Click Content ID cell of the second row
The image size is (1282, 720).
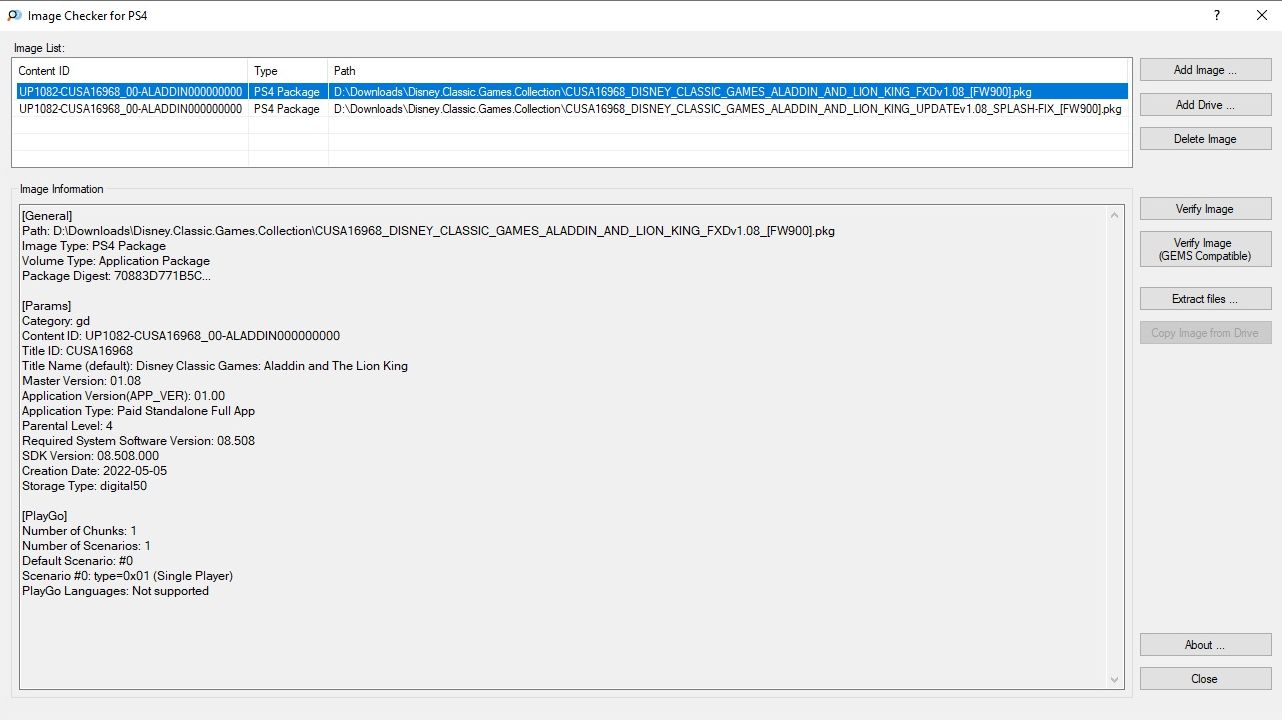(x=130, y=109)
